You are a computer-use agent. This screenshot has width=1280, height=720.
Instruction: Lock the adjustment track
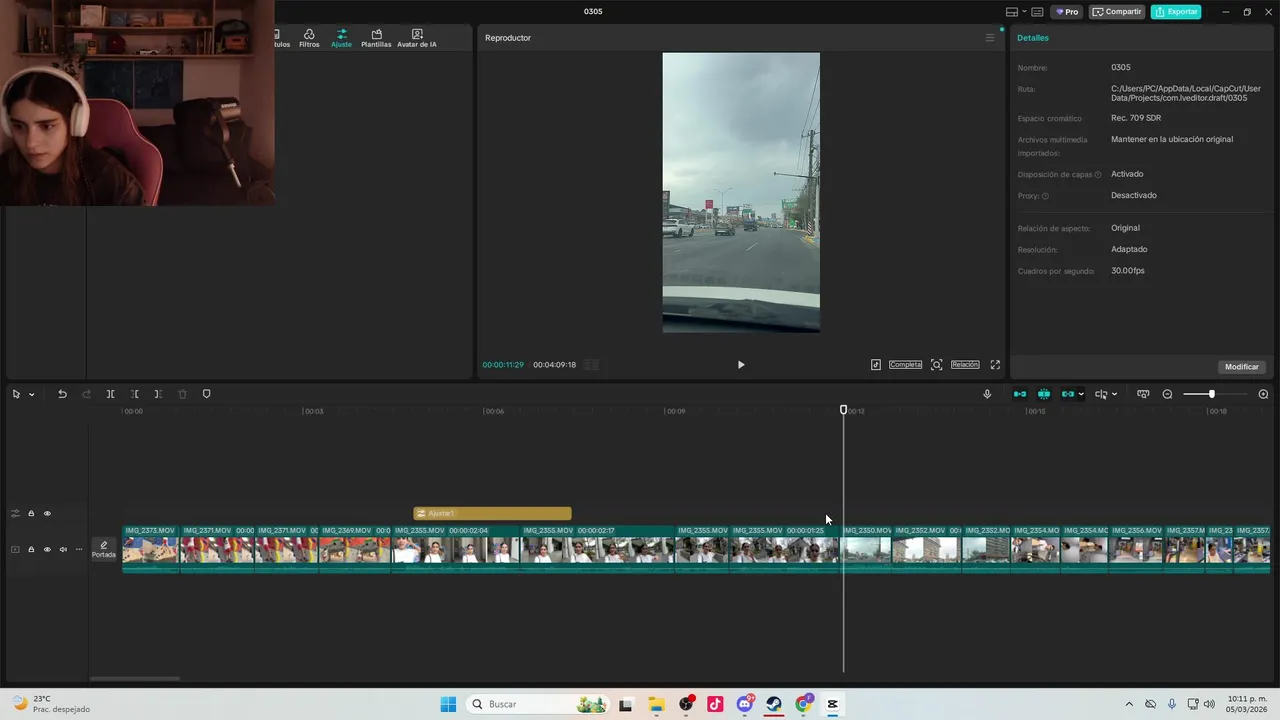[x=31, y=514]
